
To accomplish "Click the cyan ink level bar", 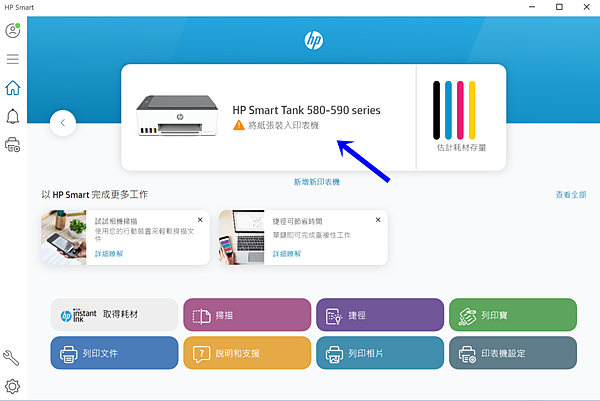I will point(448,110).
